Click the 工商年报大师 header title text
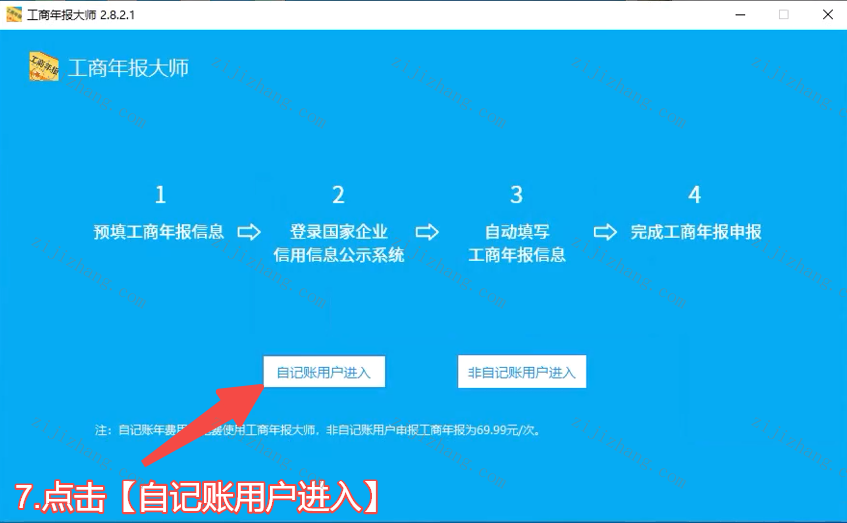This screenshot has height=523, width=847. click(x=128, y=68)
